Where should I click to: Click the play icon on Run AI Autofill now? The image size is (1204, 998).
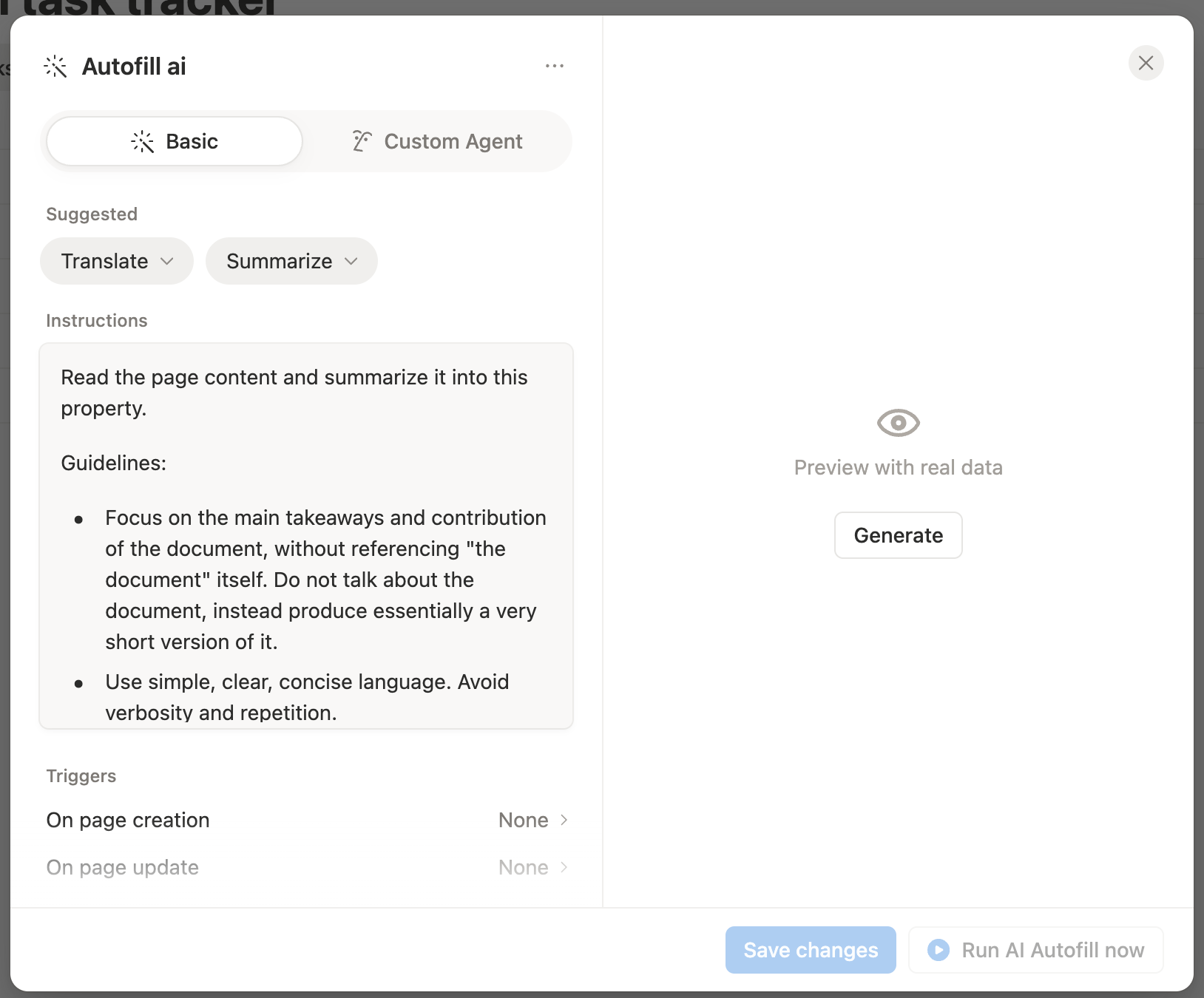pos(938,950)
